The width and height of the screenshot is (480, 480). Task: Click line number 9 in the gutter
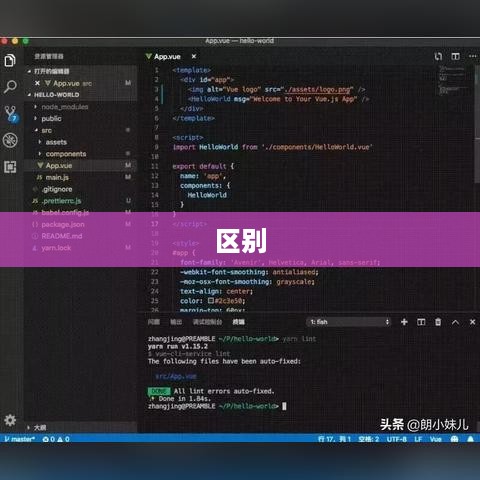pos(156,147)
